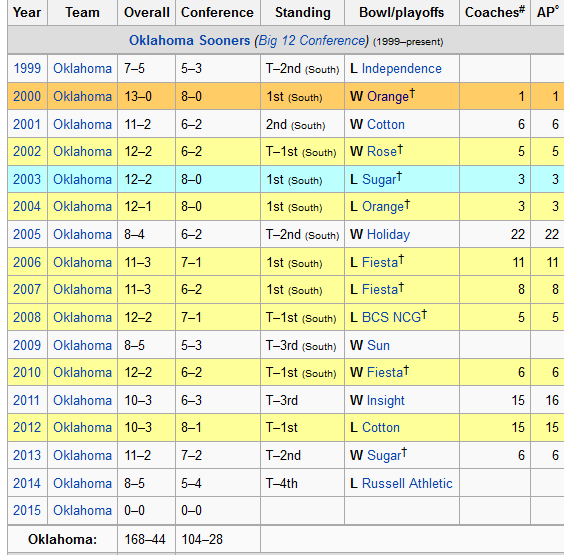Viewport: 564px width, 555px height.
Task: Select the 13–0 overall record cell
Action: tap(146, 96)
